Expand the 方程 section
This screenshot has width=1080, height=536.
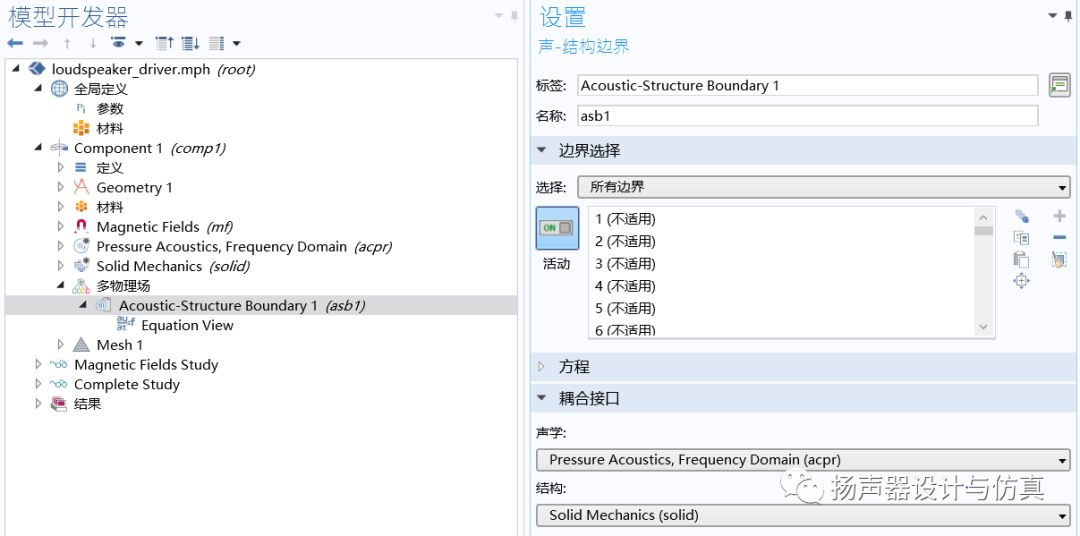point(541,367)
